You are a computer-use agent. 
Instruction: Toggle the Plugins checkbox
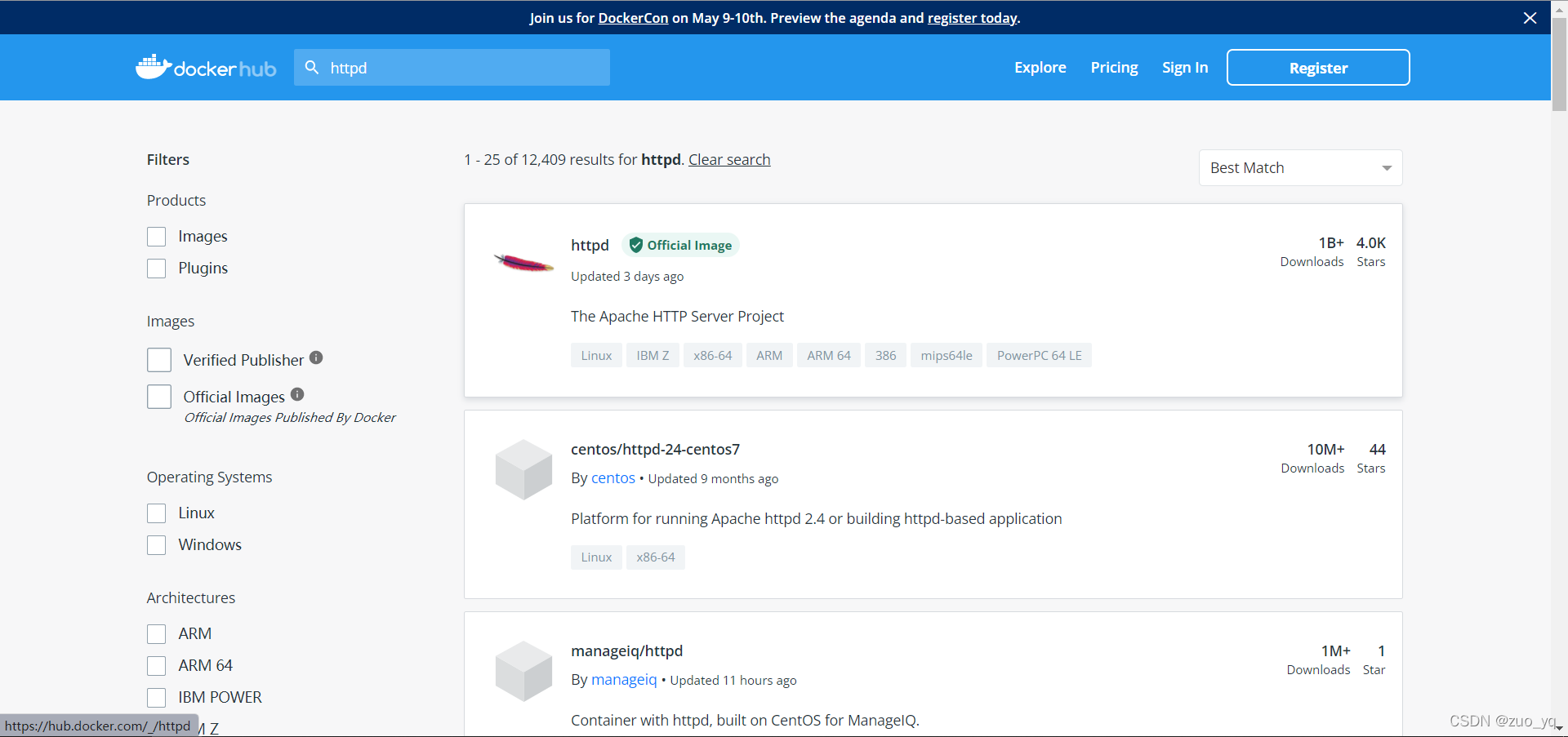tap(156, 269)
